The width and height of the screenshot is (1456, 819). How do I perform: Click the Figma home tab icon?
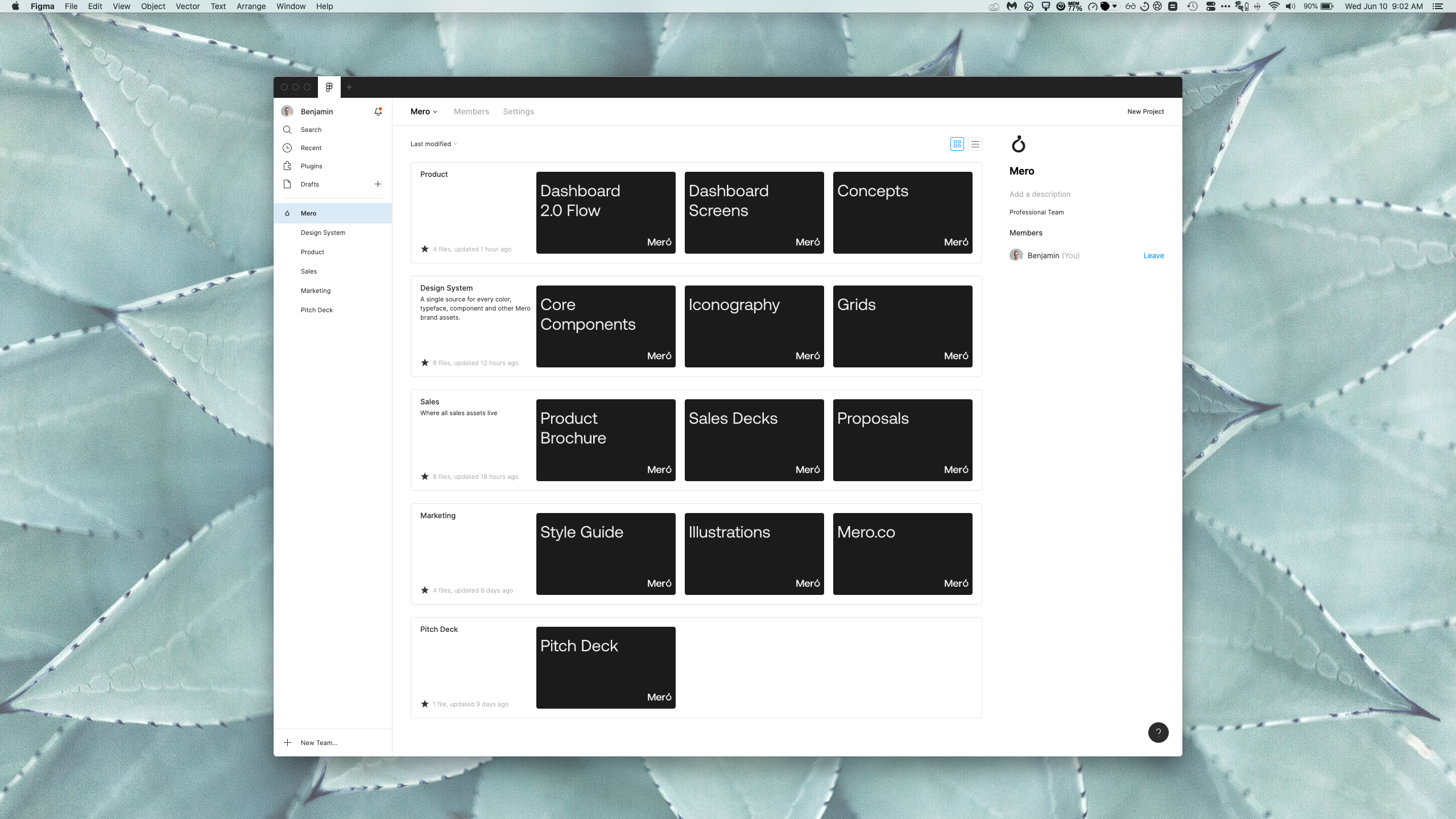pyautogui.click(x=329, y=87)
